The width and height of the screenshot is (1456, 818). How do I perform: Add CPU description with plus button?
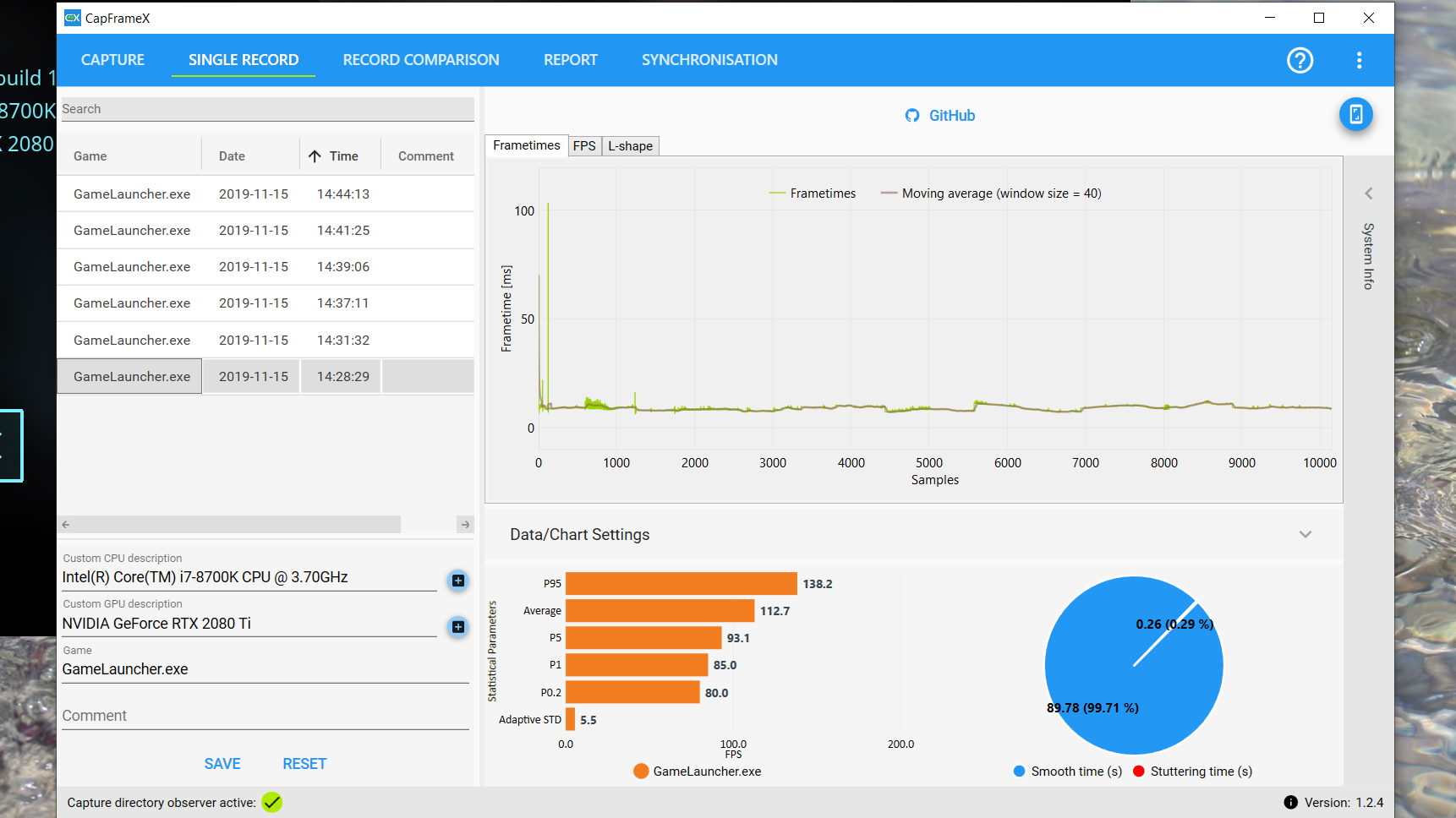[x=458, y=581]
